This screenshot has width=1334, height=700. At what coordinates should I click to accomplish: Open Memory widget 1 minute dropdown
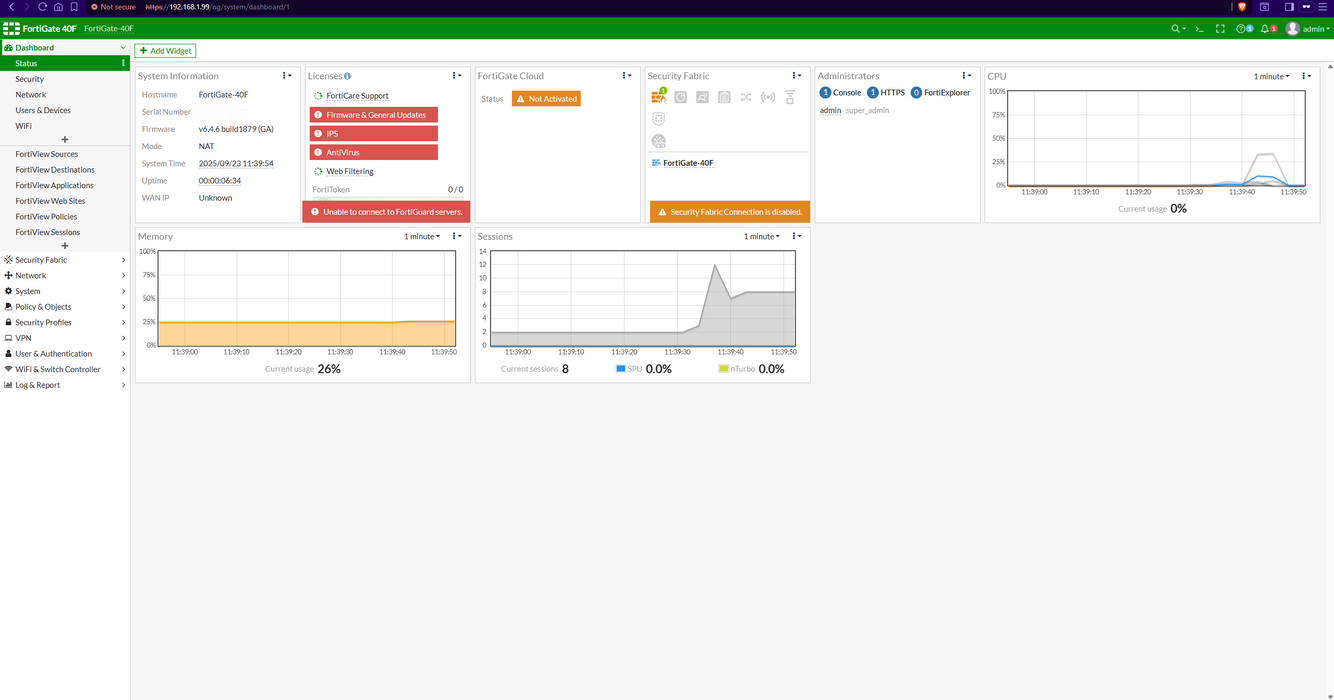[x=422, y=236]
